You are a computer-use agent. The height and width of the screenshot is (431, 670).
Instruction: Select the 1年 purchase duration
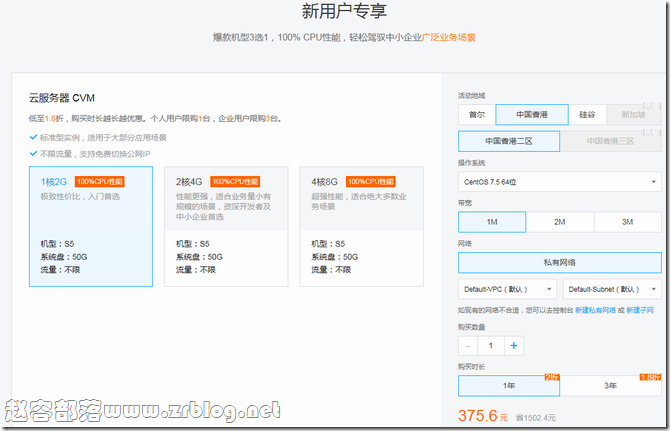509,386
